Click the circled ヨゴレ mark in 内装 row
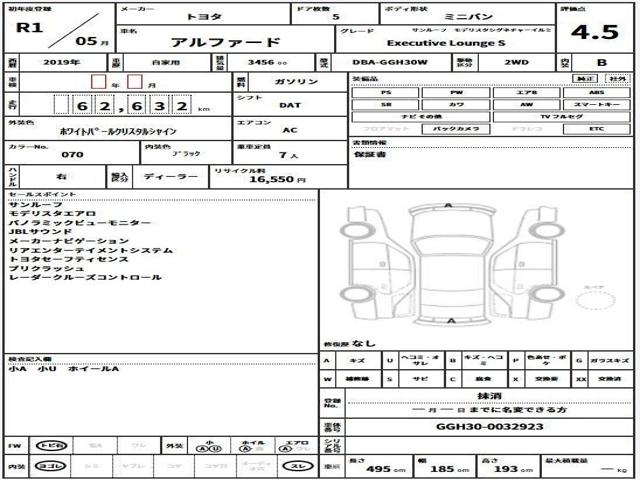The height and width of the screenshot is (480, 640). click(51, 466)
